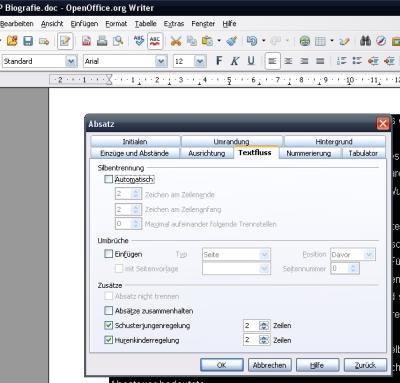Apply bold formatting F icon

click(219, 61)
